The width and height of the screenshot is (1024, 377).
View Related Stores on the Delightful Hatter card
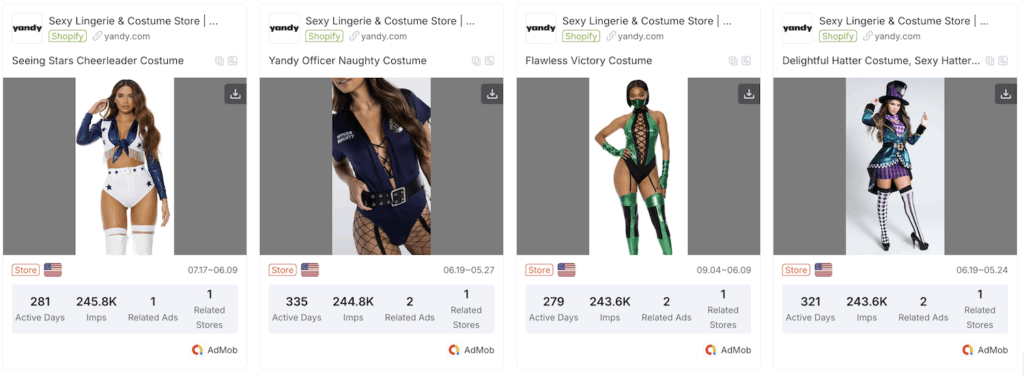click(x=980, y=309)
